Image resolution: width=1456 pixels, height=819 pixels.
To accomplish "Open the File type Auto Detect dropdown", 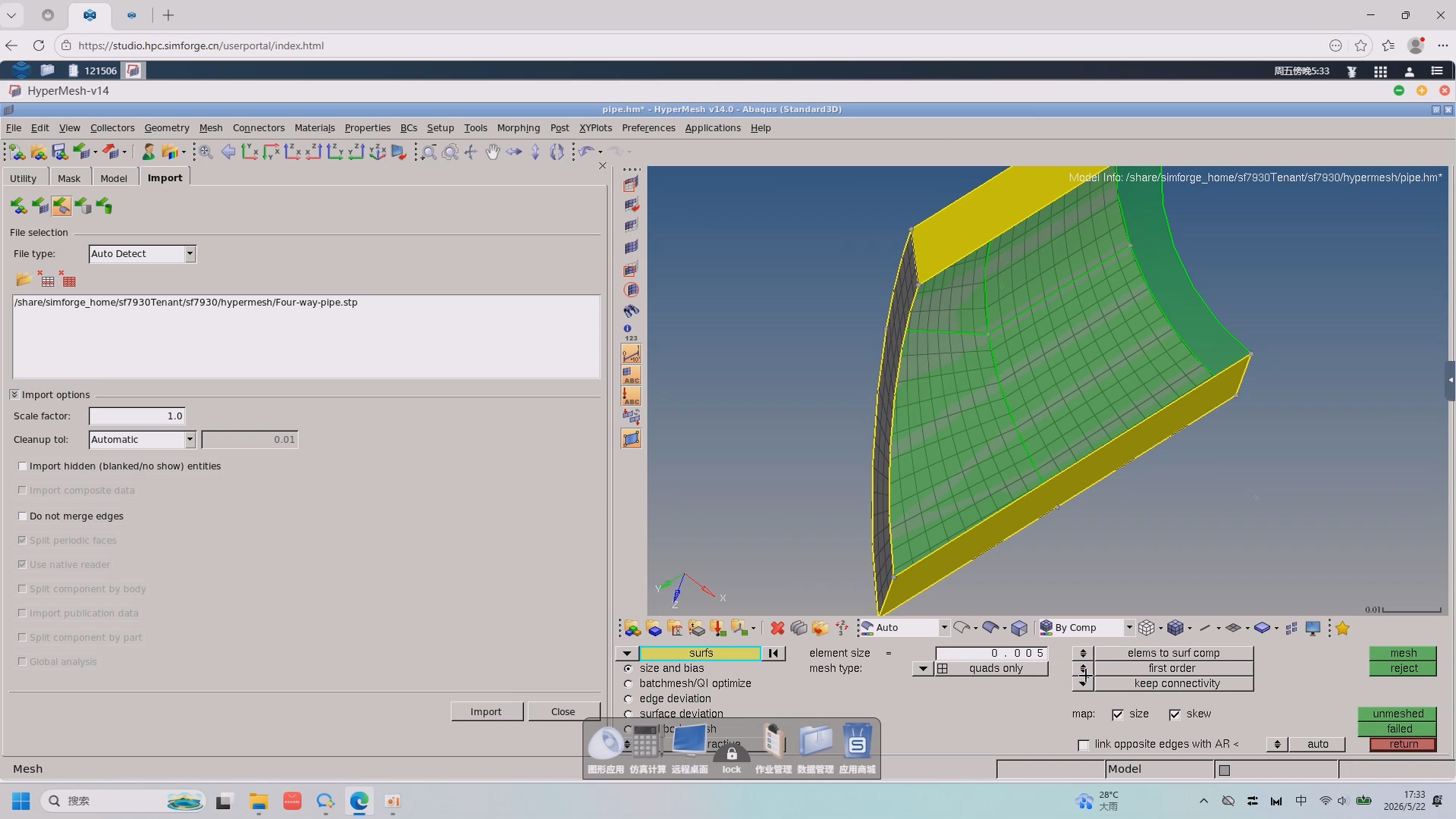I will [143, 254].
